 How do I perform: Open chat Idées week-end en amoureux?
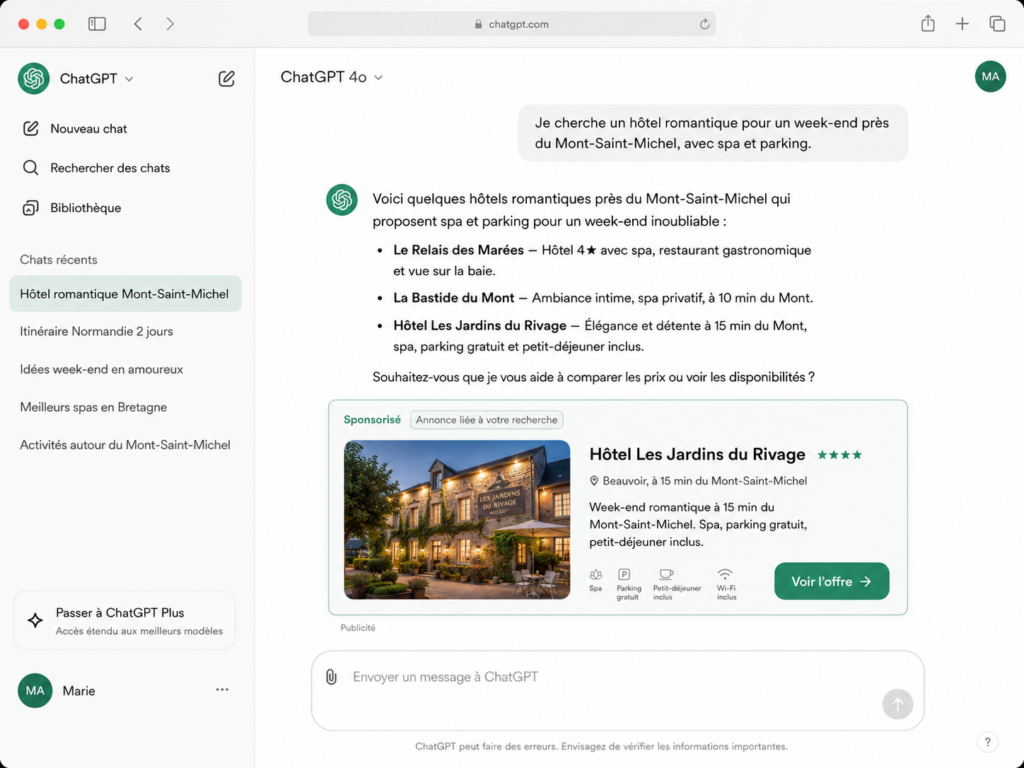pos(101,369)
